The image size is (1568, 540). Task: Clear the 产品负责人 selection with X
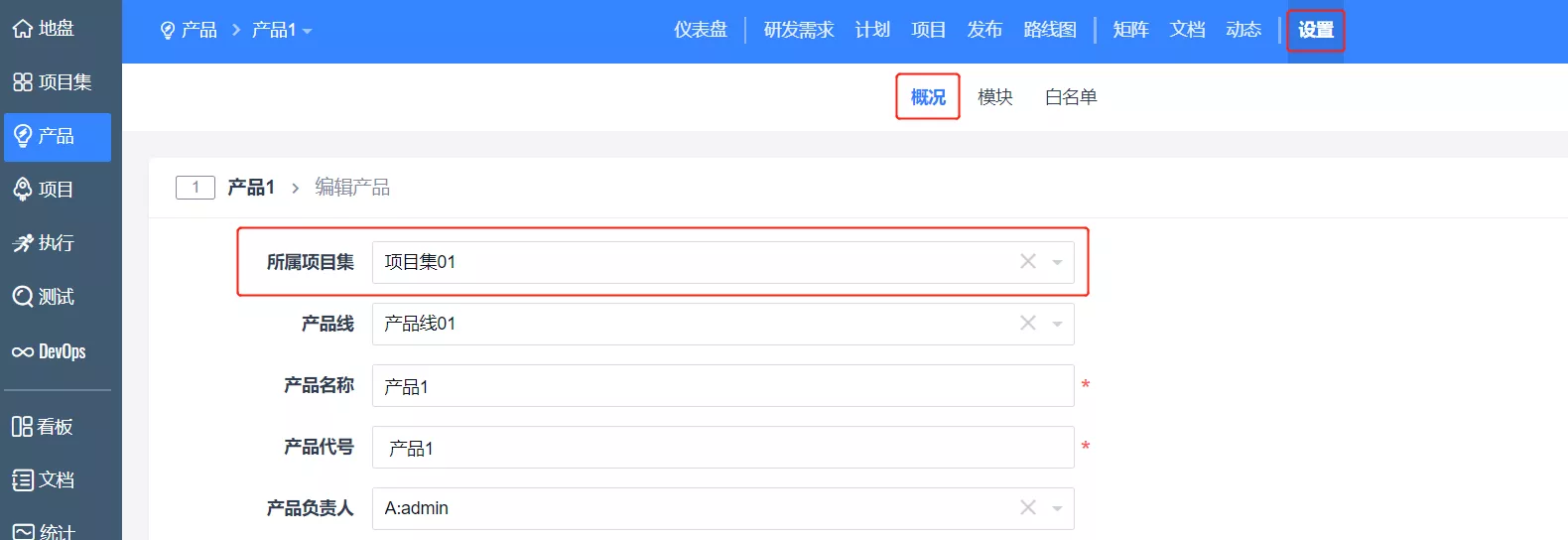[x=1028, y=508]
